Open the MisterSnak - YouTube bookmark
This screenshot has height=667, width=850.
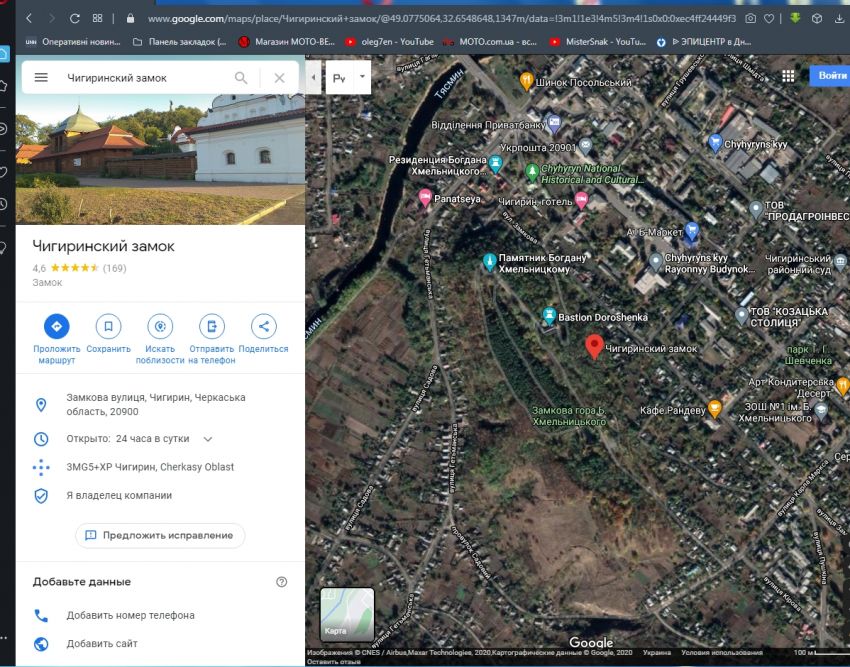[x=598, y=42]
